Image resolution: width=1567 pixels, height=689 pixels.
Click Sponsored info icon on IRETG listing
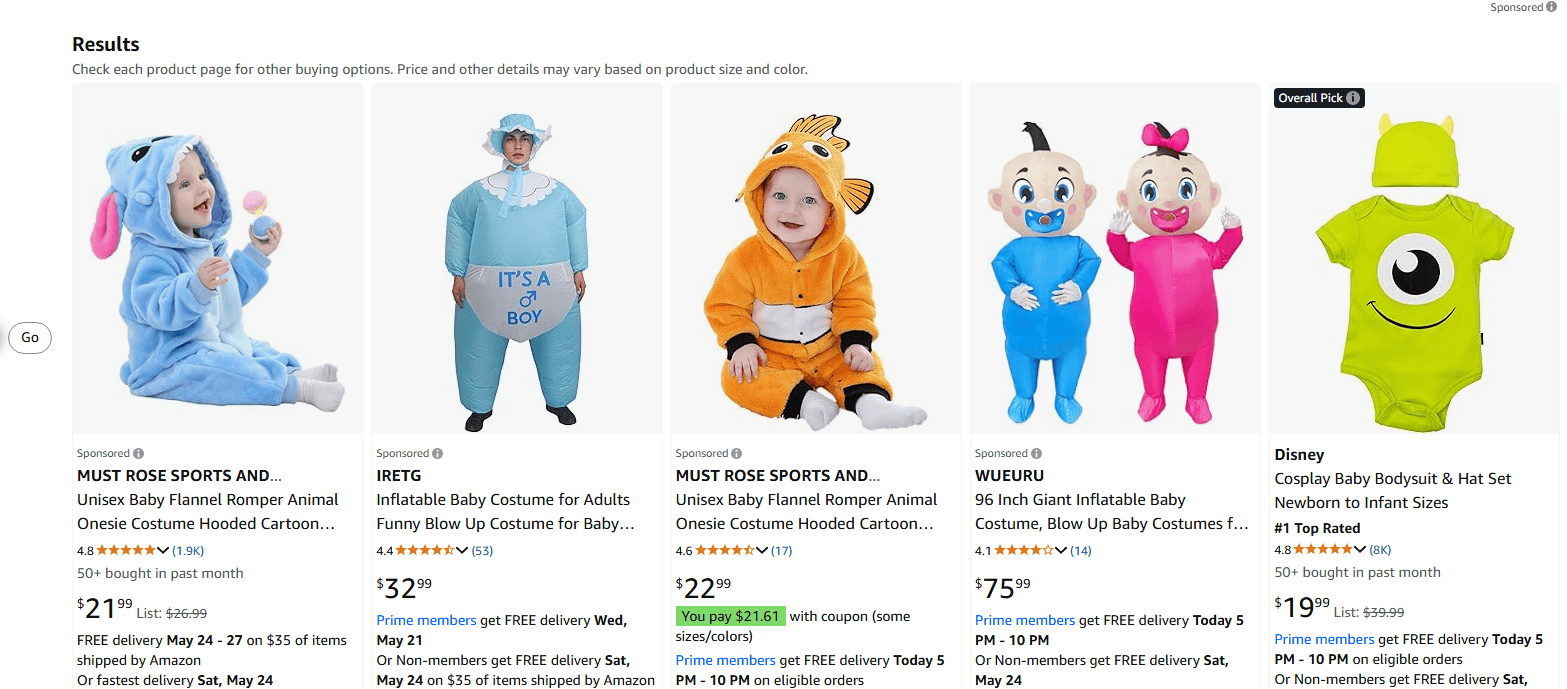pyautogui.click(x=438, y=453)
